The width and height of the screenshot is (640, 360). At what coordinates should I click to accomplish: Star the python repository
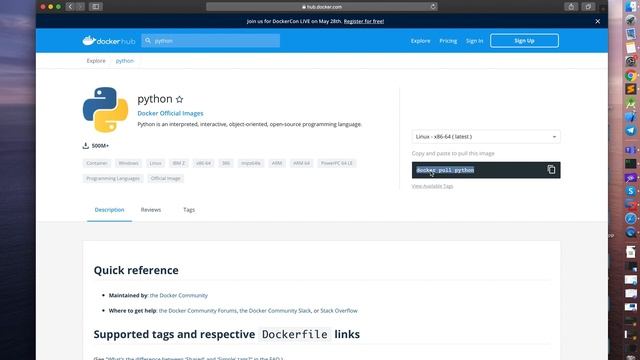(180, 99)
